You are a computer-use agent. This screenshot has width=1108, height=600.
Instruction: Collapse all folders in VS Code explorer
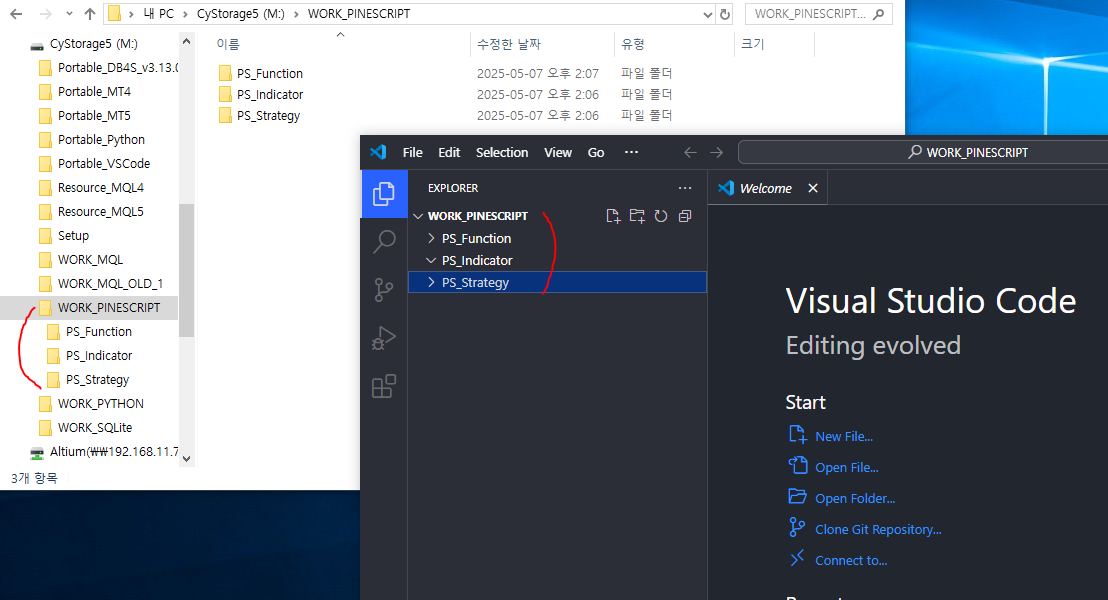[x=685, y=216]
